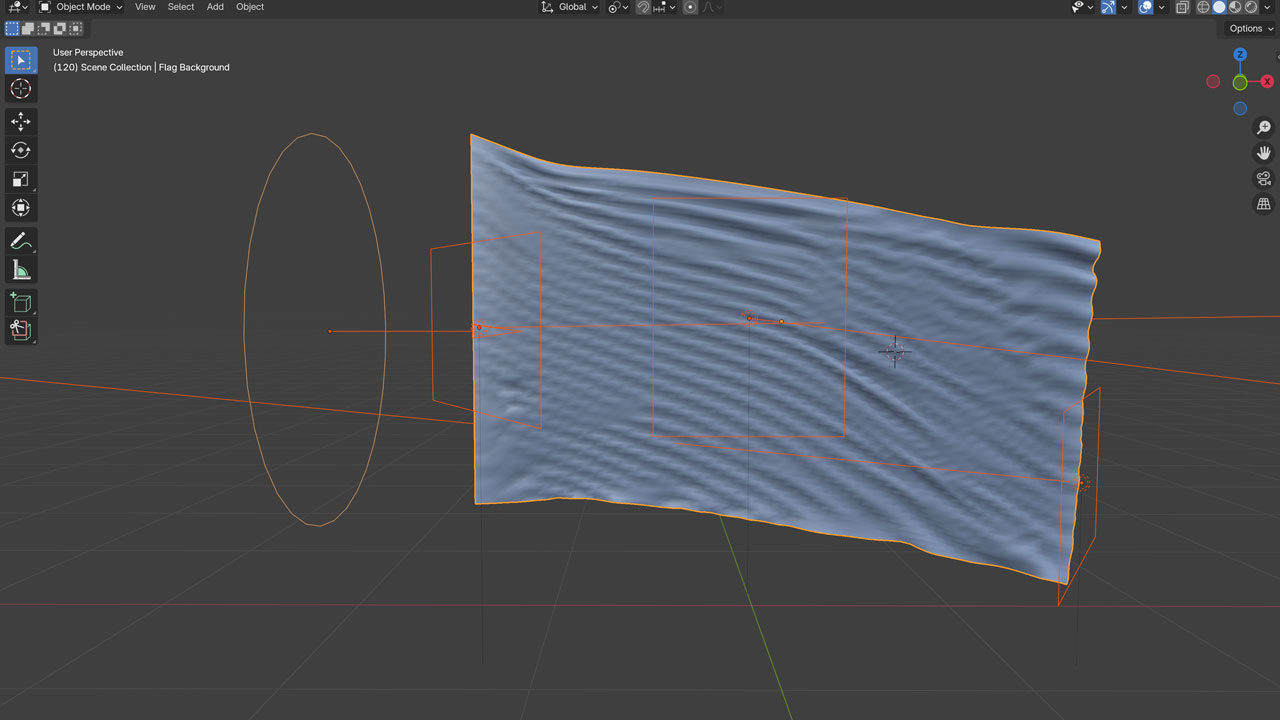The width and height of the screenshot is (1280, 720).
Task: Open the Select menu
Action: point(181,7)
